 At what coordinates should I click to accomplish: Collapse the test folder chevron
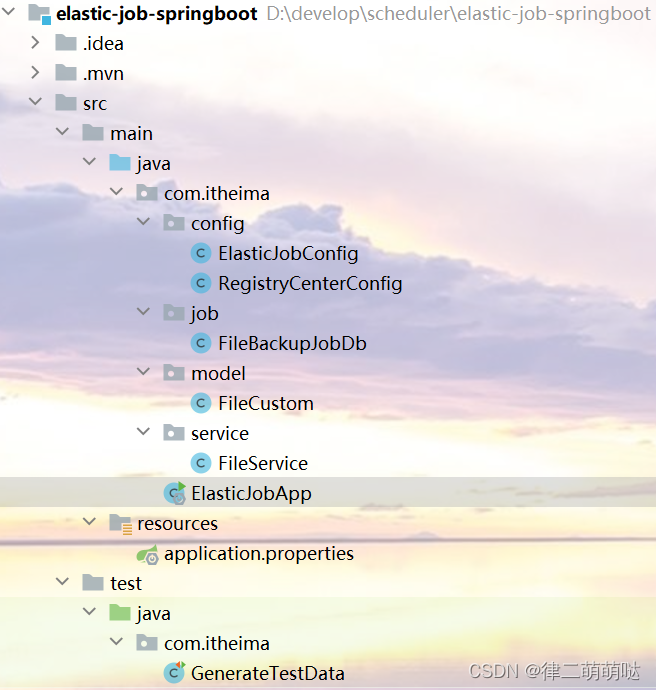[x=62, y=582]
